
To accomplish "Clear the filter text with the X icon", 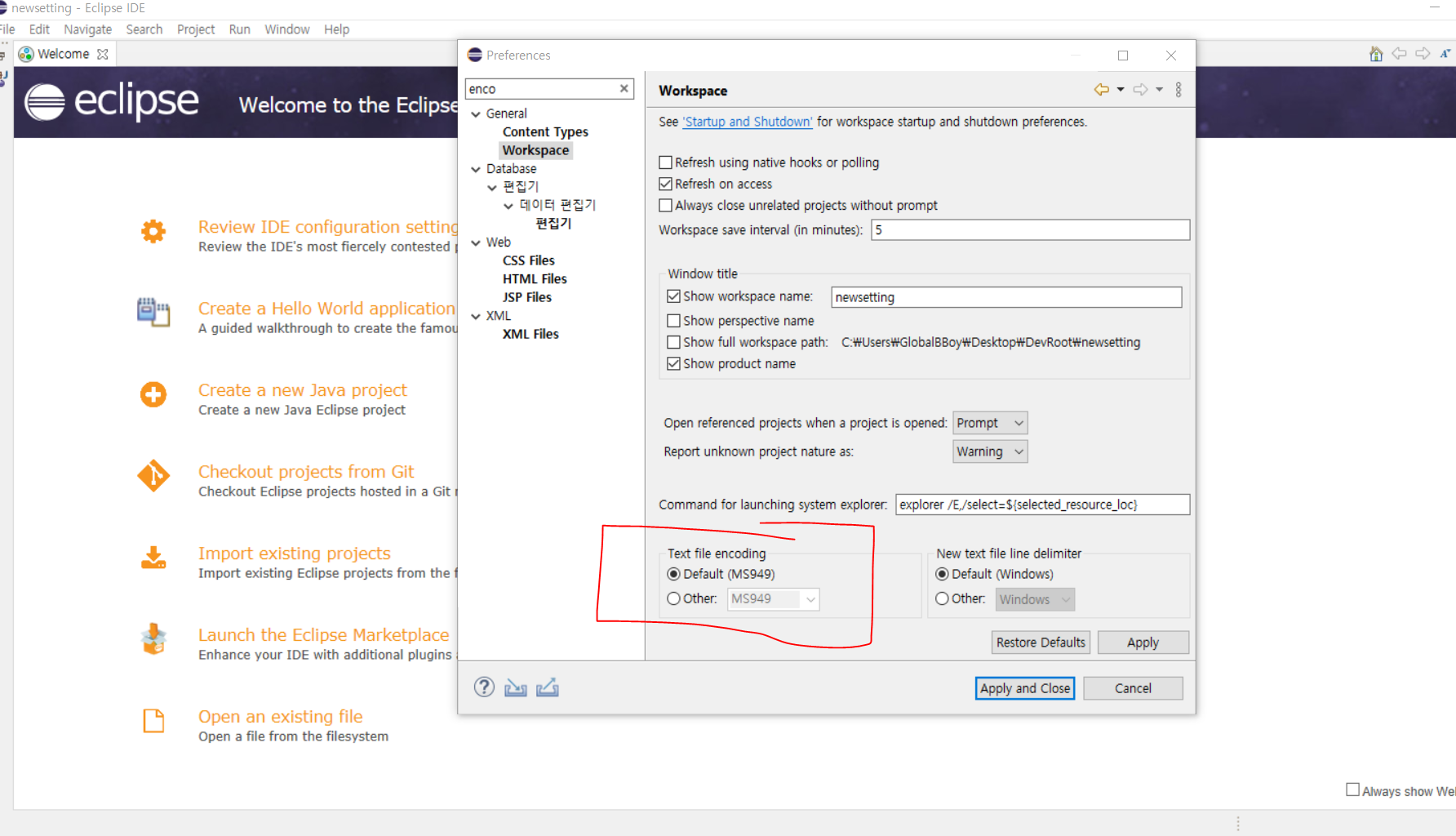I will pyautogui.click(x=624, y=88).
